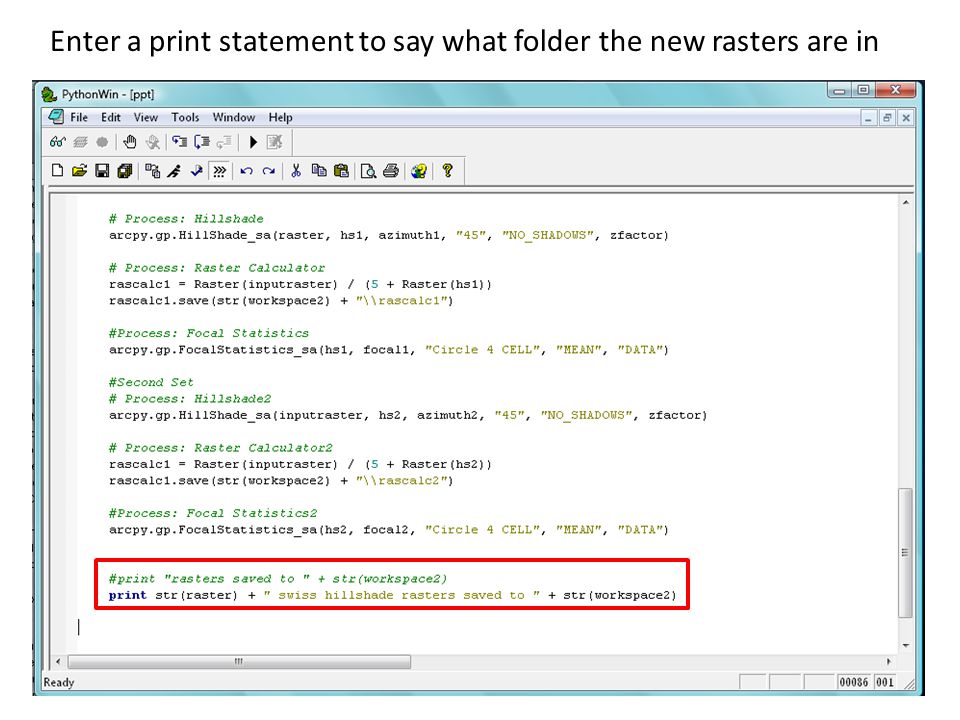Click the 'Ready' status bar text
Viewport: 960px width, 720px height.
(59, 682)
